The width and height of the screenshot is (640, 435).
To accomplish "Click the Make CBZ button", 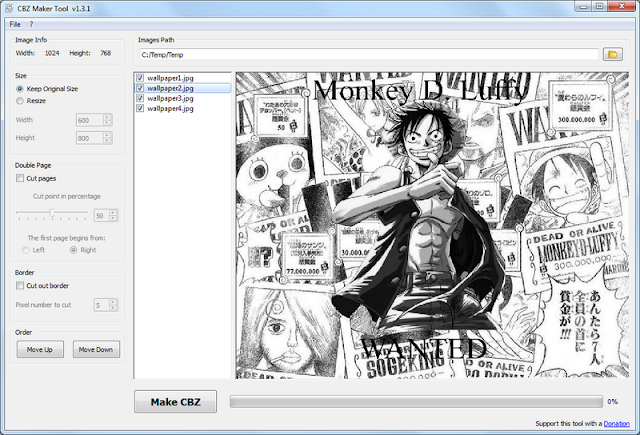I will coord(176,402).
